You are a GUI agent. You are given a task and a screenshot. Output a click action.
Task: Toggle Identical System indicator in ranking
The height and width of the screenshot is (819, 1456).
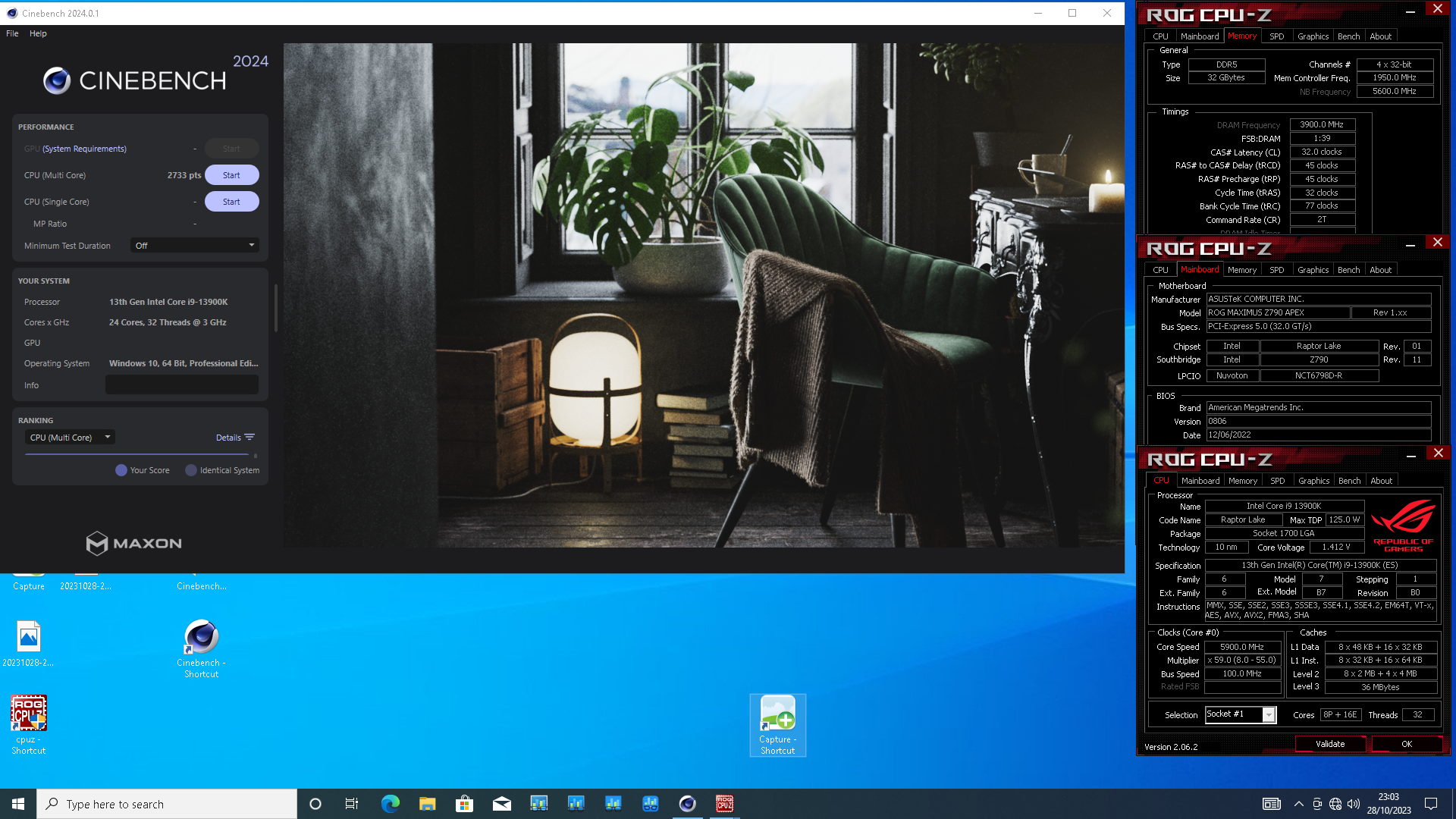[191, 470]
